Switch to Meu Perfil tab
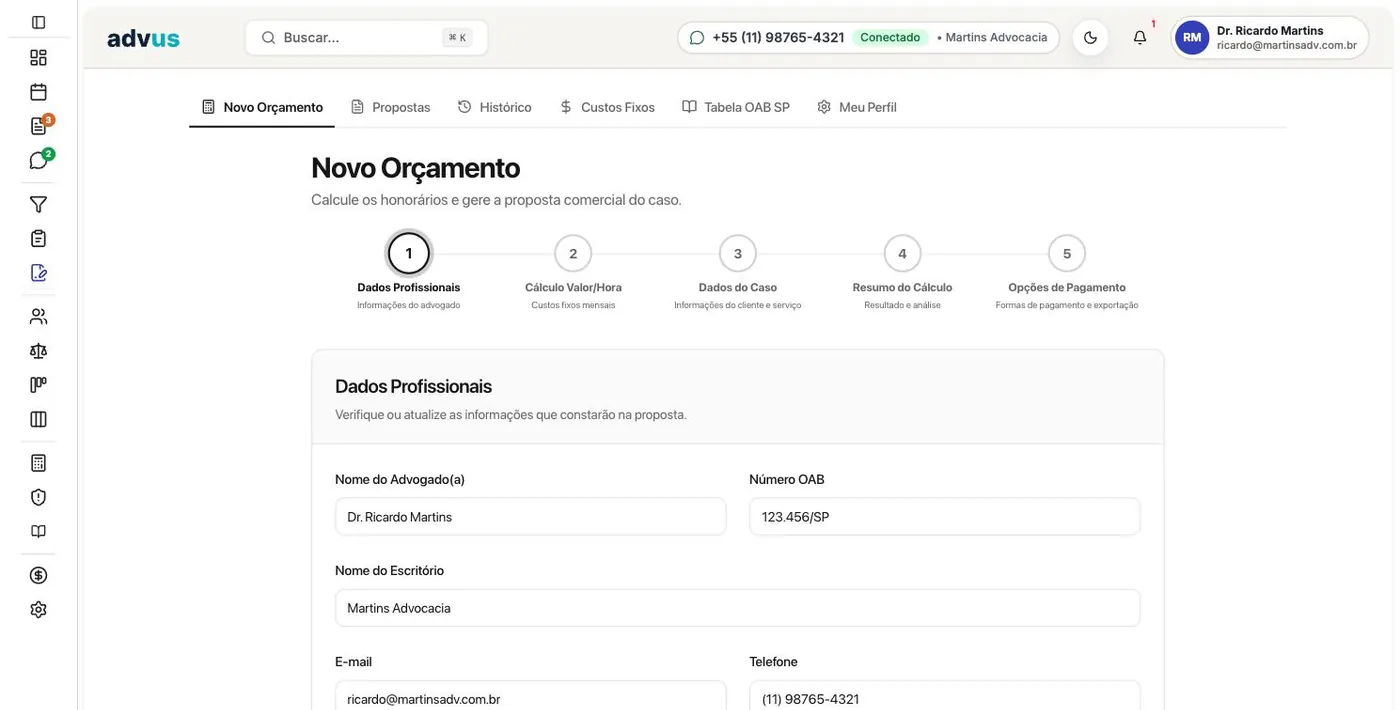 pyautogui.click(x=857, y=107)
